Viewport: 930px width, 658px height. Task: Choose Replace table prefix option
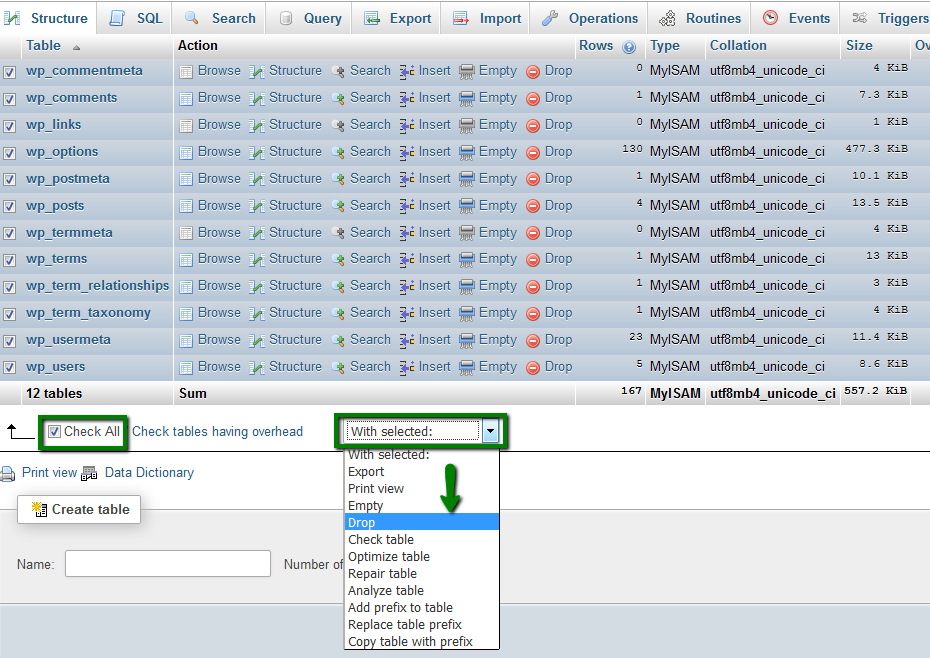422,624
